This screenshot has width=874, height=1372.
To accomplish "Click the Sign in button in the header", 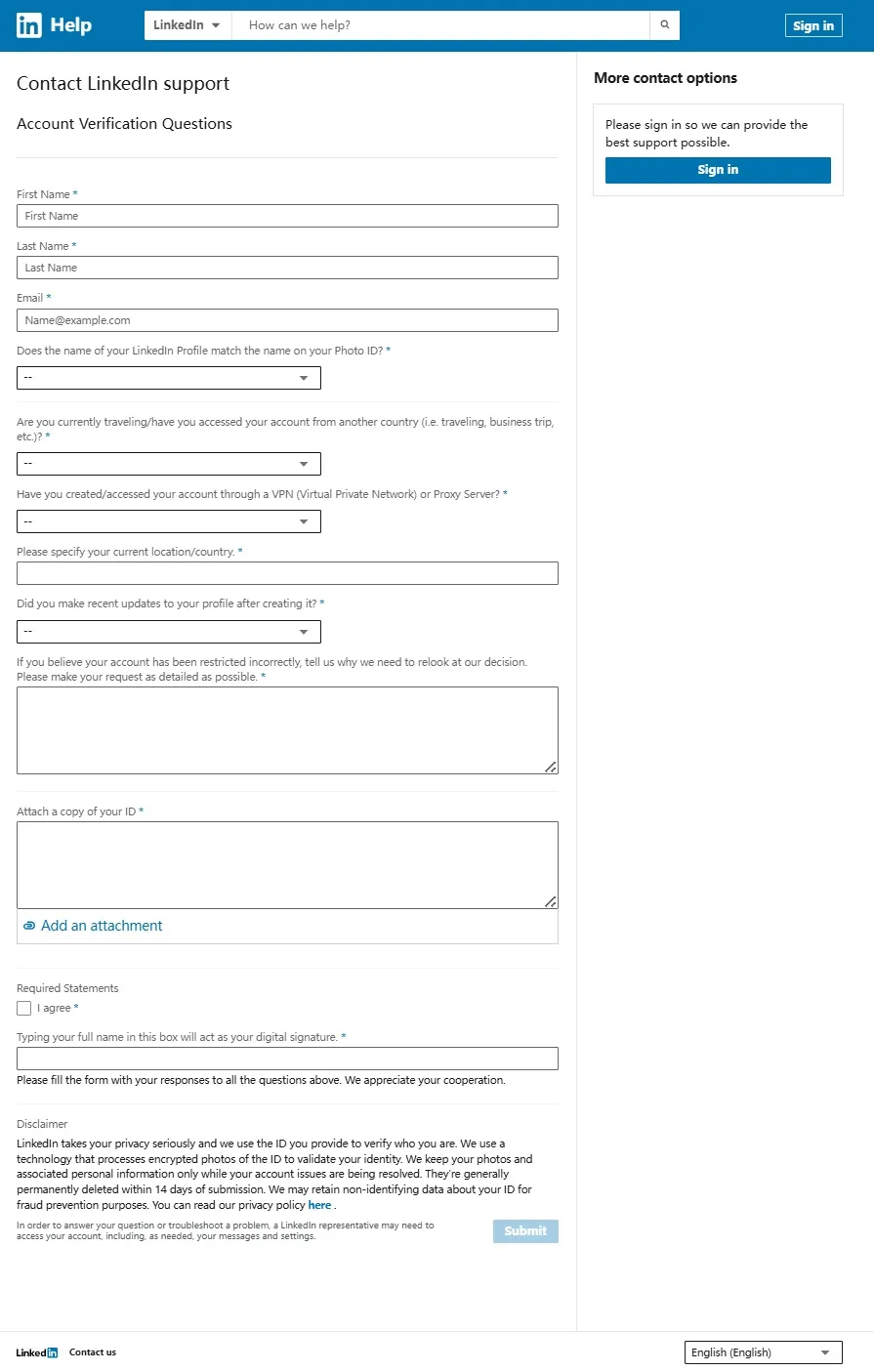I will pyautogui.click(x=813, y=26).
